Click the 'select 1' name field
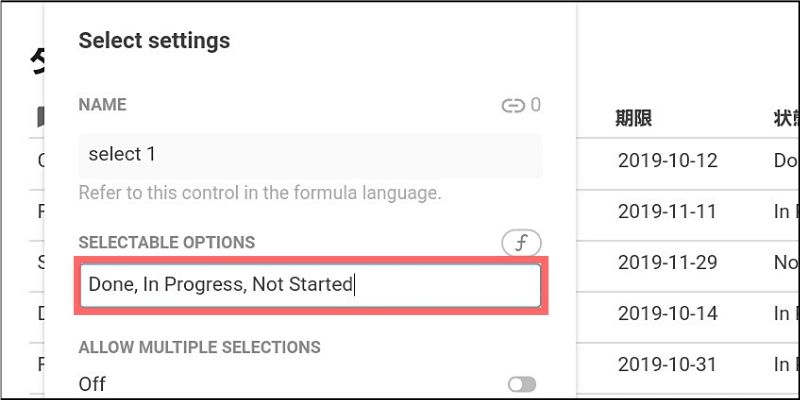 (310, 155)
